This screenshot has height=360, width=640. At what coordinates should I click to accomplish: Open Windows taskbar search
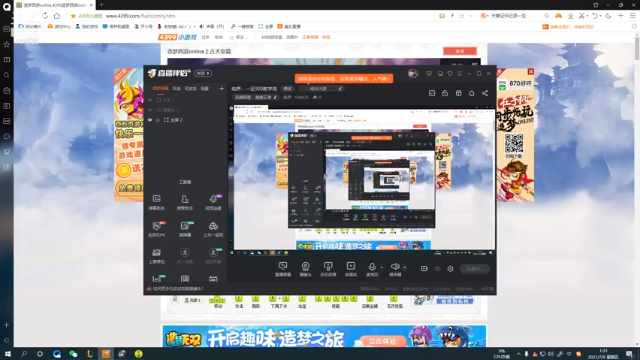(24, 354)
